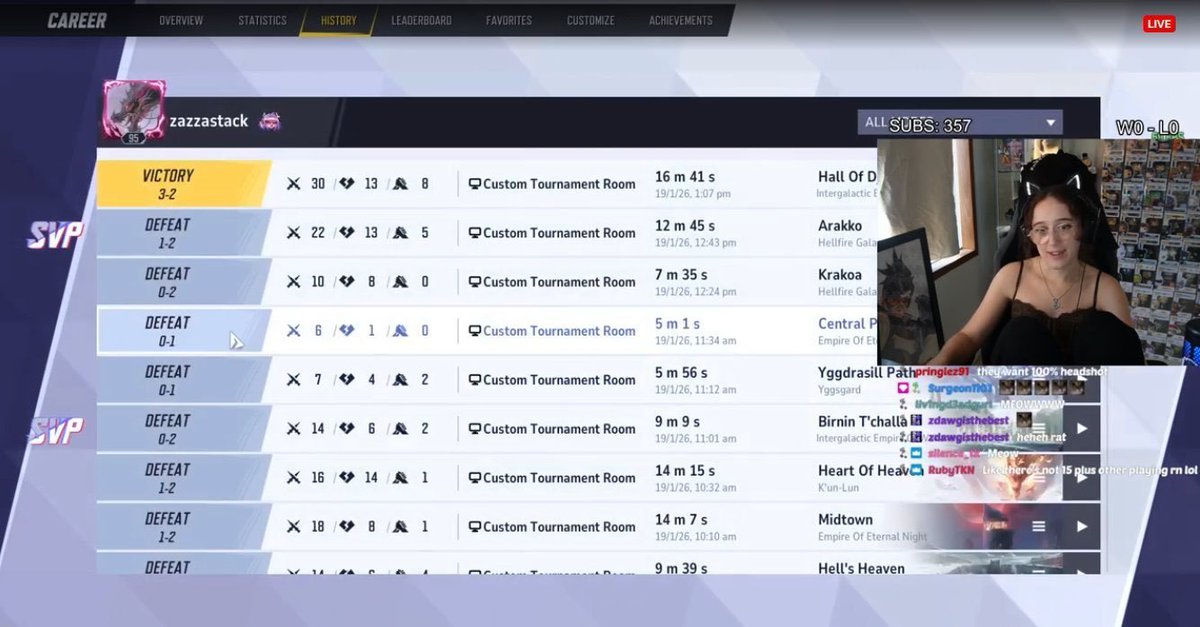The image size is (1200, 627).
Task: Open the match filter dropdown arrow
Action: [1050, 123]
